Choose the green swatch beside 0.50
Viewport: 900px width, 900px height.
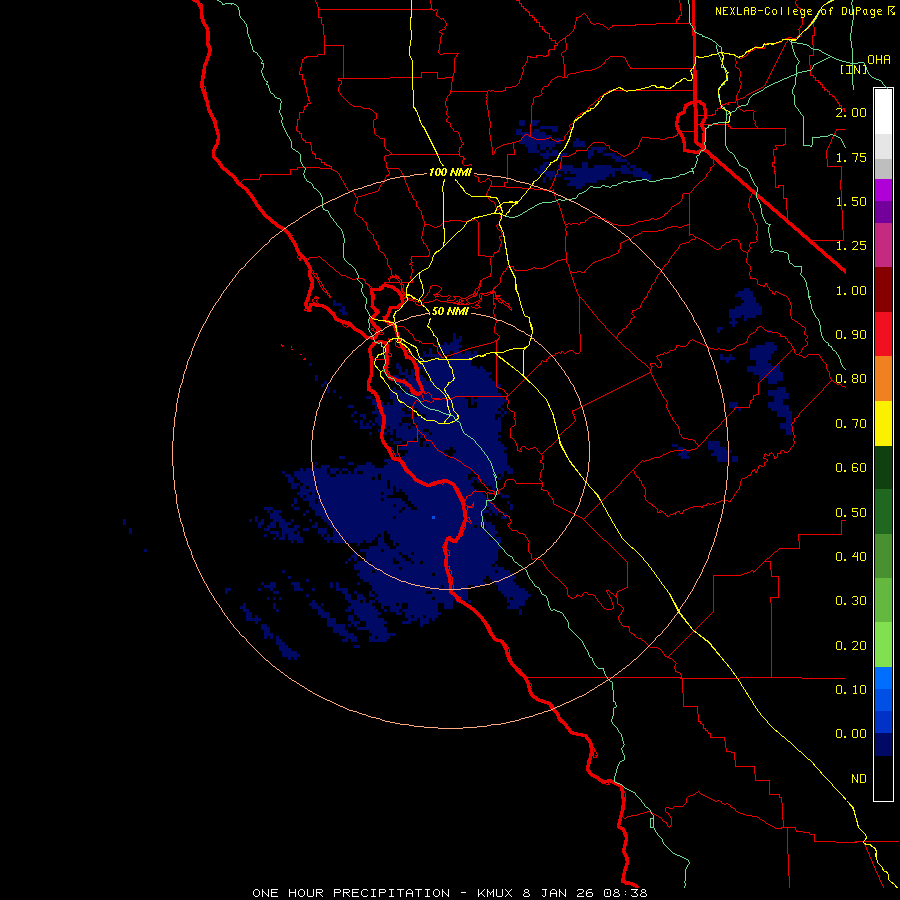[883, 512]
